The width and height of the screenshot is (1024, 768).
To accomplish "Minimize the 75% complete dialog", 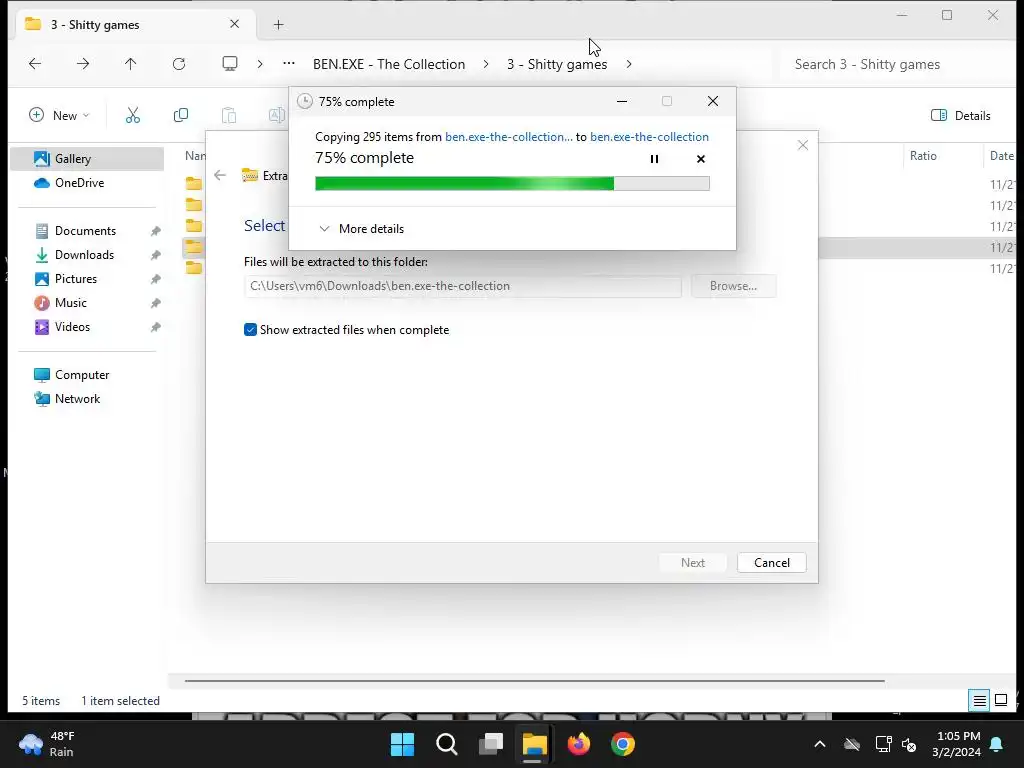I will pyautogui.click(x=622, y=101).
